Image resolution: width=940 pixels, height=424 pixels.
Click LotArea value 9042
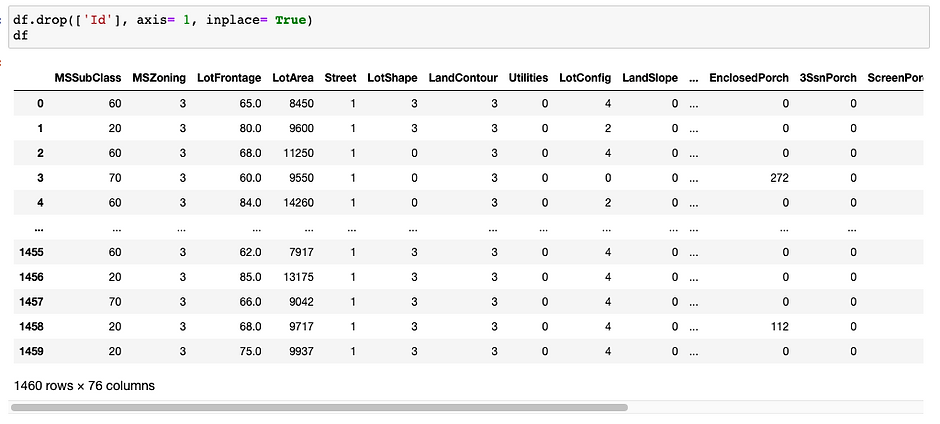302,302
